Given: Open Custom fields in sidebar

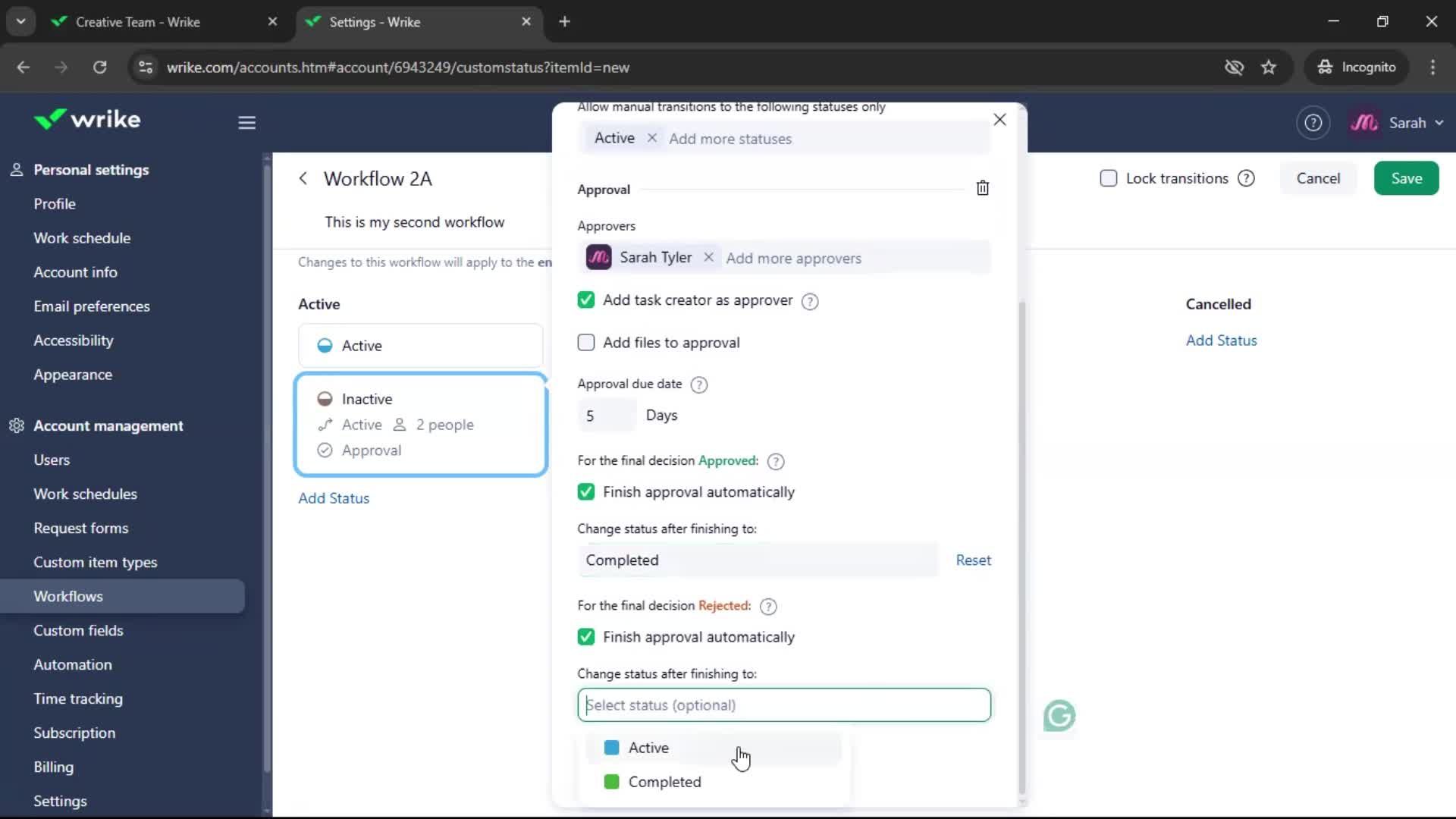Looking at the screenshot, I should click(78, 630).
